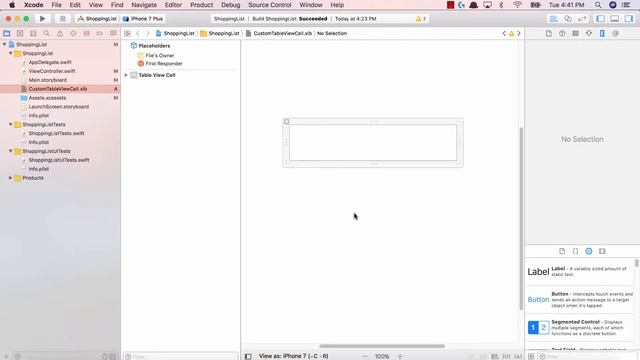
Task: Open the Wi-Fi status menu
Action: pos(517,5)
